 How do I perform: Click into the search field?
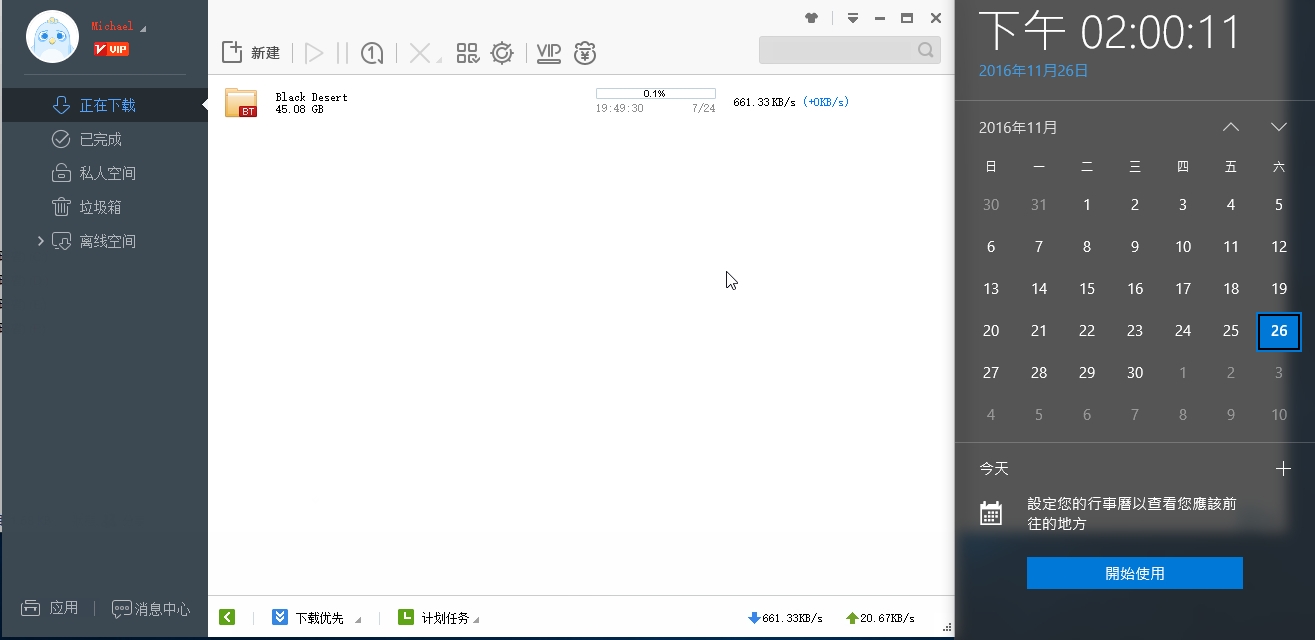pos(849,50)
